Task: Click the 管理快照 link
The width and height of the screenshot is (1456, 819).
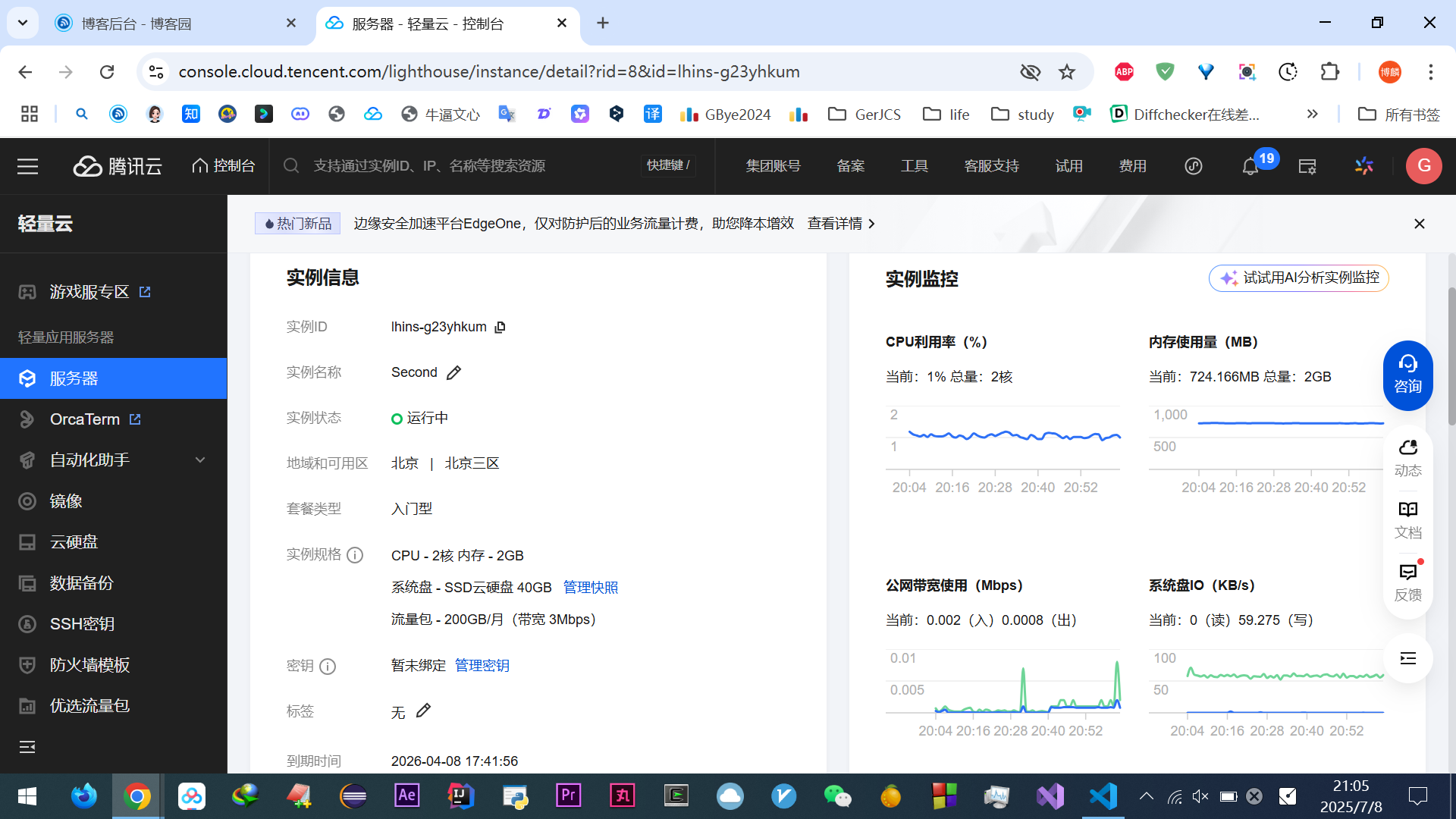Action: point(590,588)
